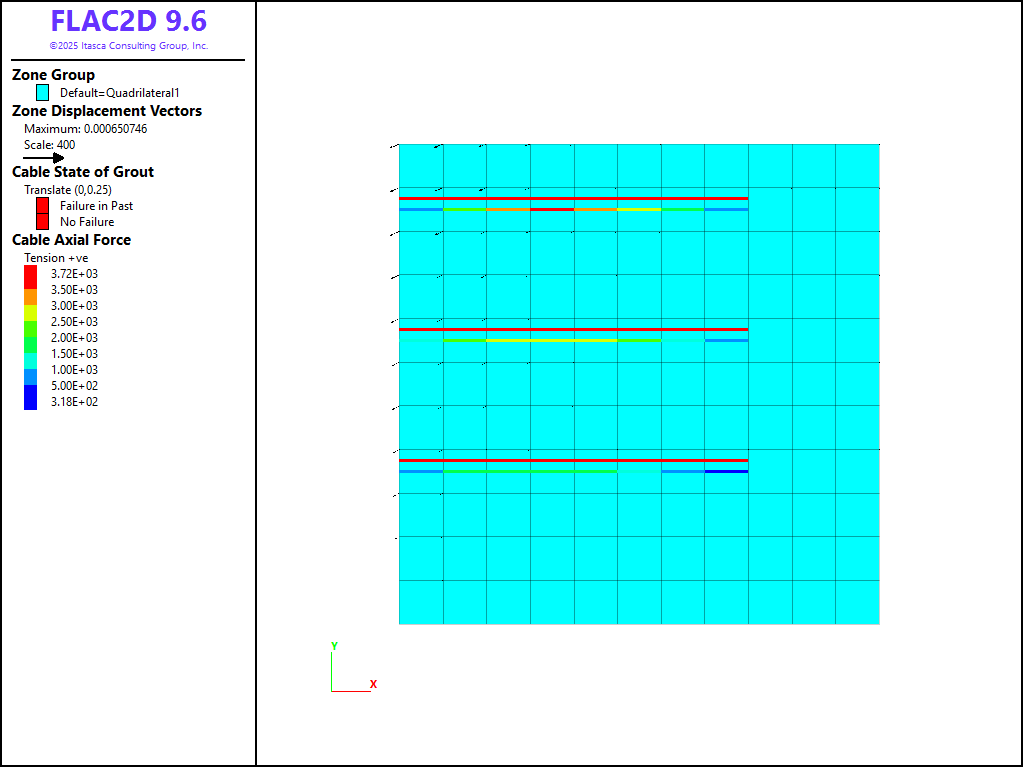Click the Scale: 400 label
This screenshot has height=768, width=1024.
[49, 145]
